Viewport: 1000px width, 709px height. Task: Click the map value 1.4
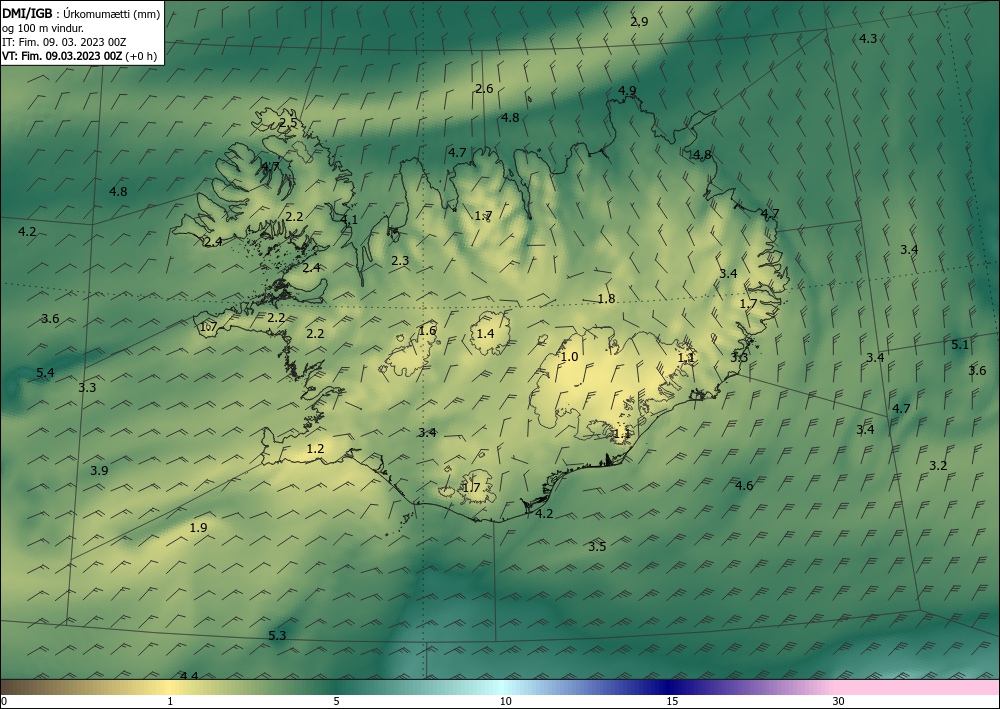(485, 333)
